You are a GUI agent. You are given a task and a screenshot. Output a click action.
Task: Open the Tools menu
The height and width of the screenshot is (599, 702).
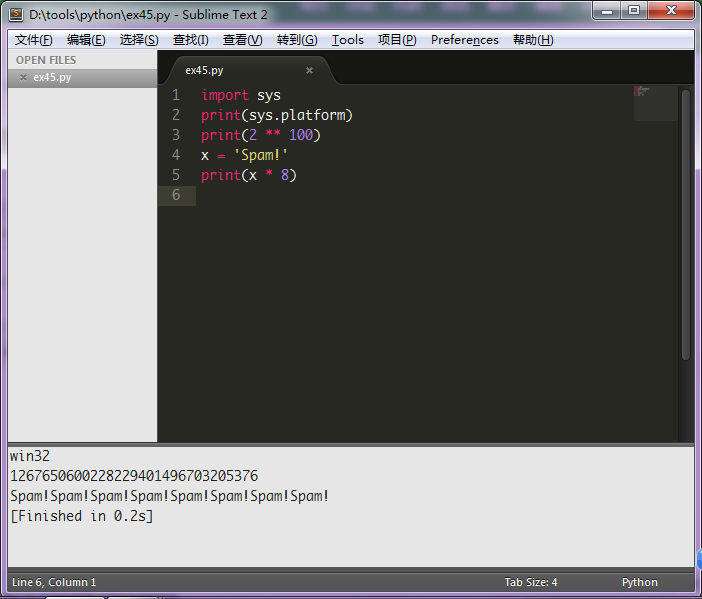[348, 40]
